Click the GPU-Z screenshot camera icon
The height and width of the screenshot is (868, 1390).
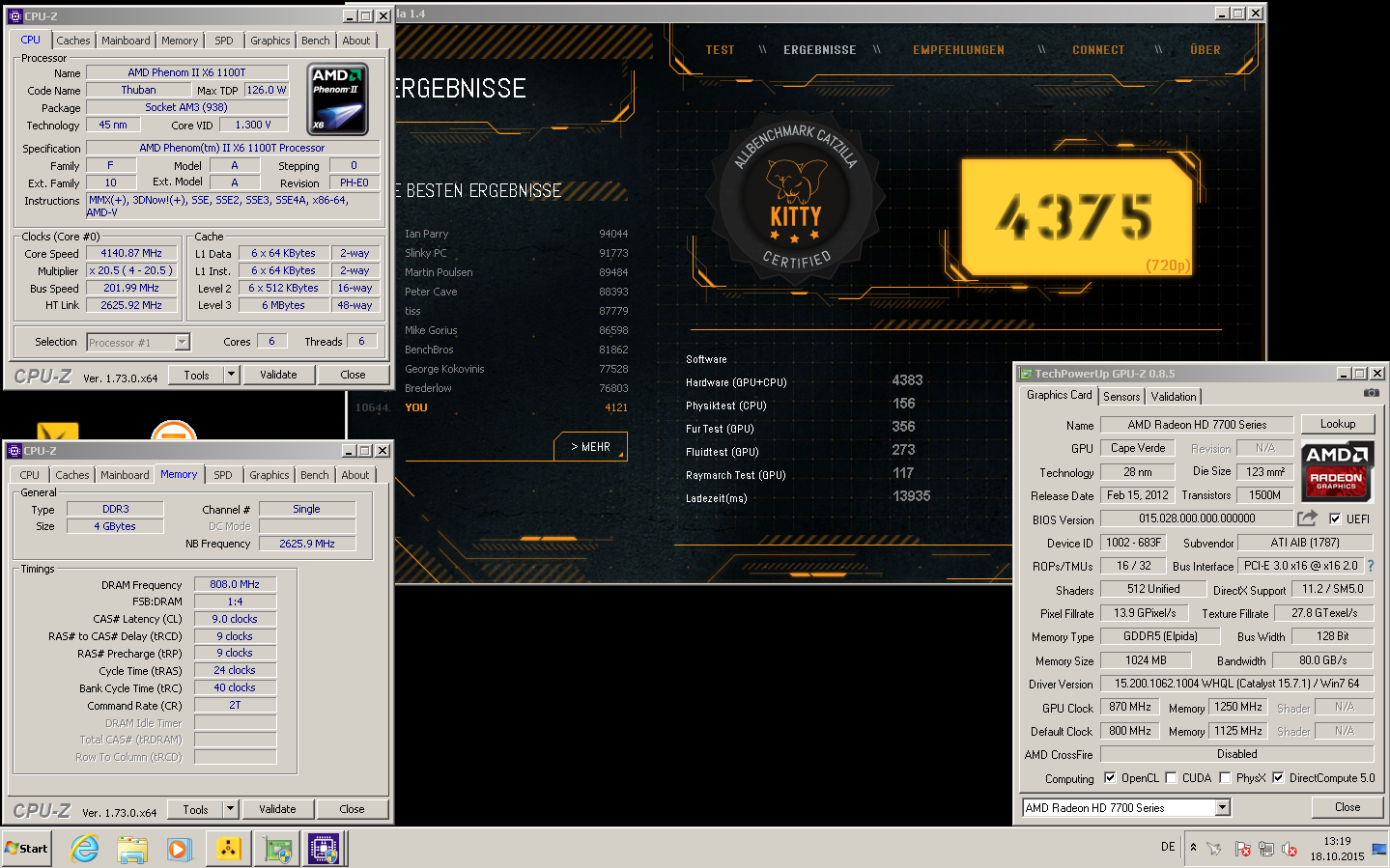pyautogui.click(x=1371, y=393)
